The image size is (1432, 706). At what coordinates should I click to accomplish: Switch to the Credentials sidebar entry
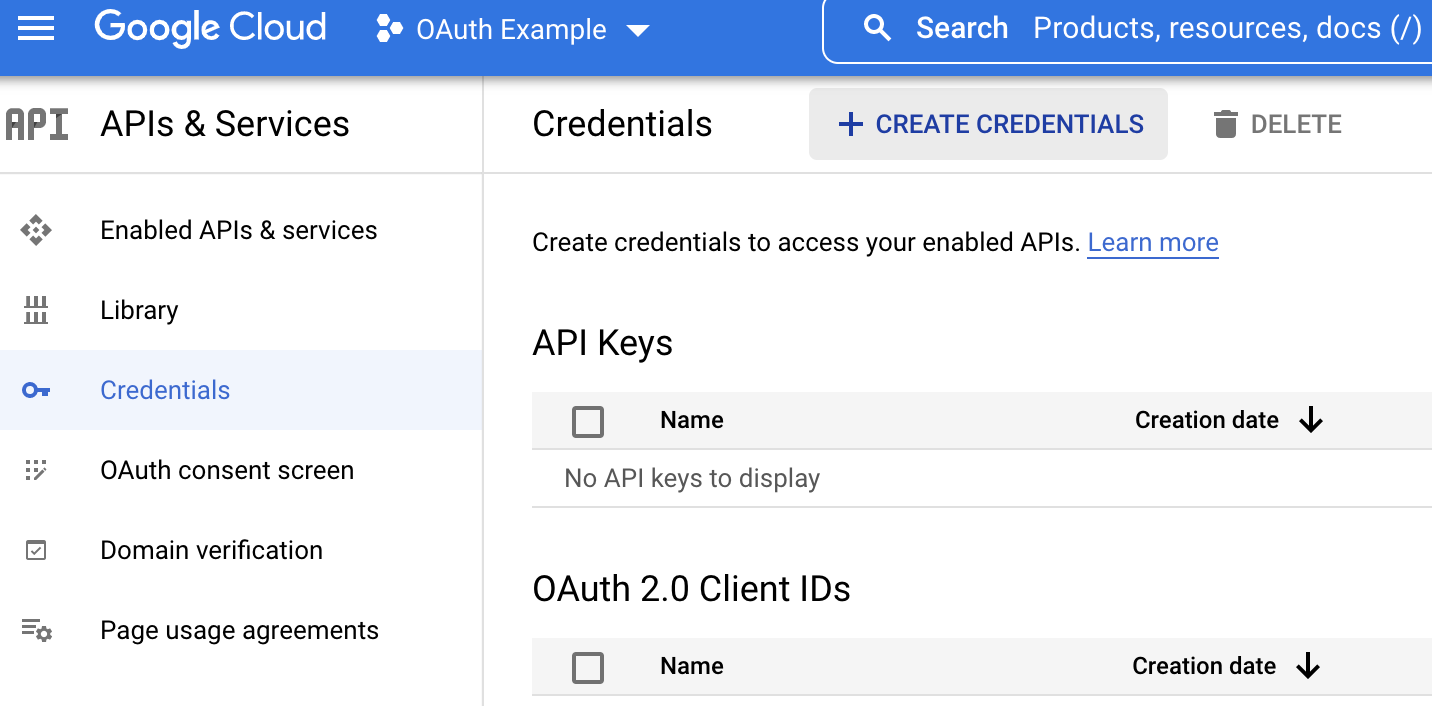tap(164, 390)
